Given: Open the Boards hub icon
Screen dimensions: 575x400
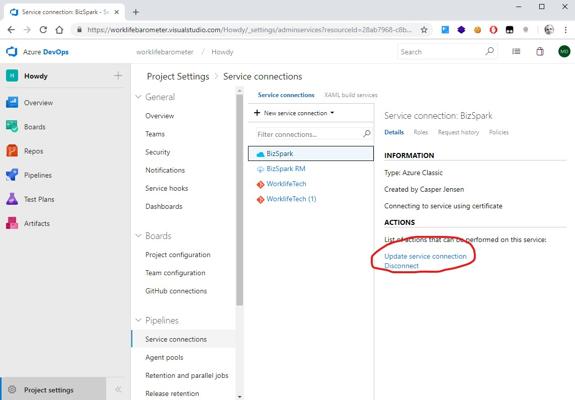Looking at the screenshot, I should (12, 126).
